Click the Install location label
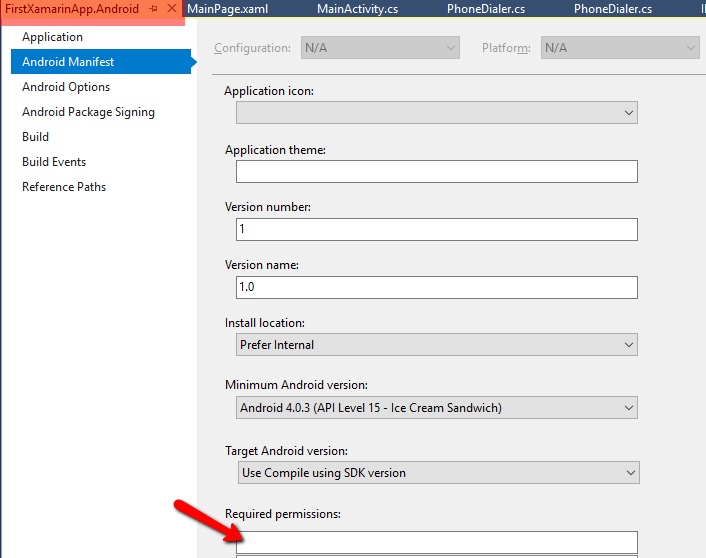Image resolution: width=706 pixels, height=558 pixels. (x=265, y=323)
